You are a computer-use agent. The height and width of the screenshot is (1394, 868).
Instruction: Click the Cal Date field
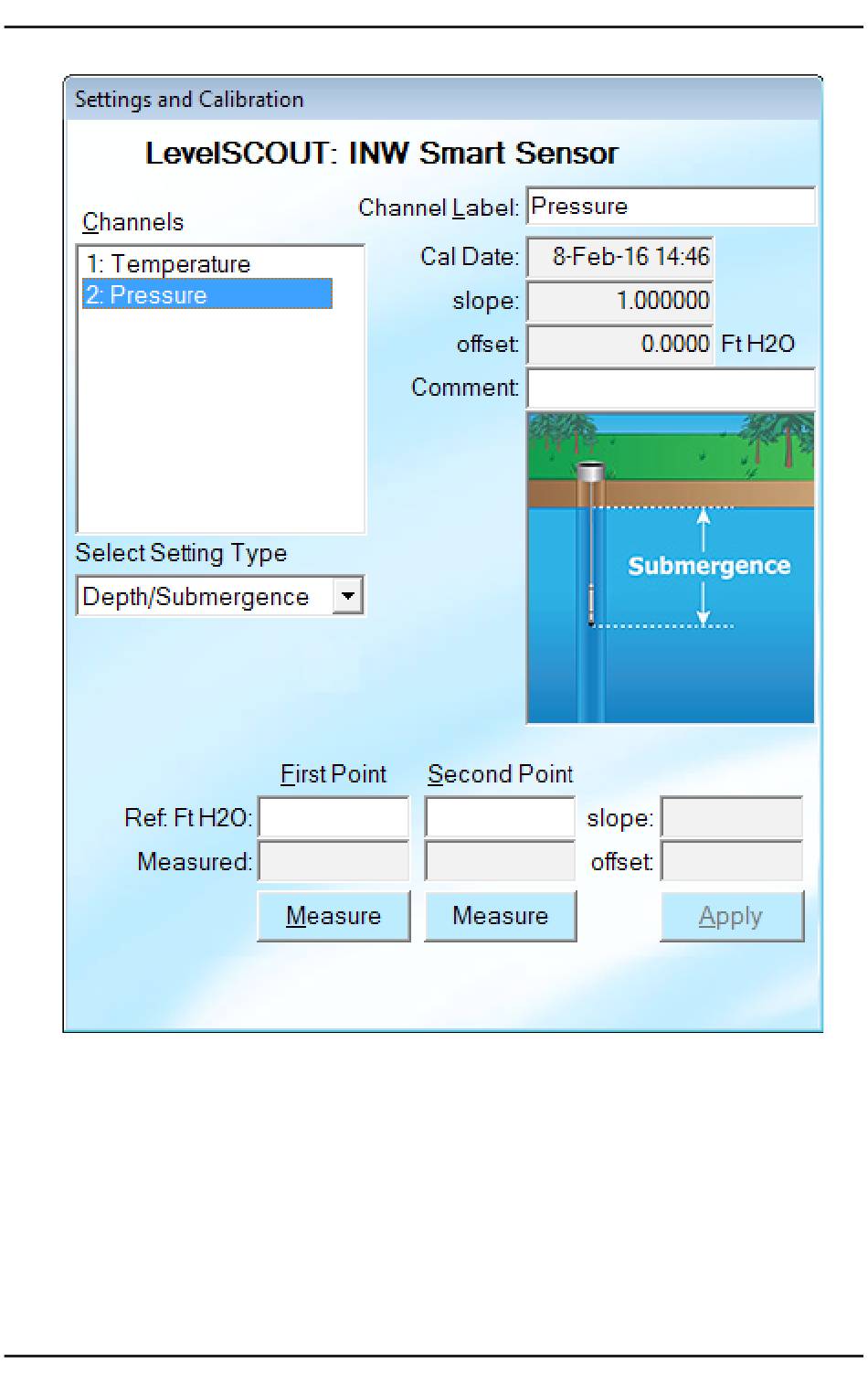click(x=620, y=257)
